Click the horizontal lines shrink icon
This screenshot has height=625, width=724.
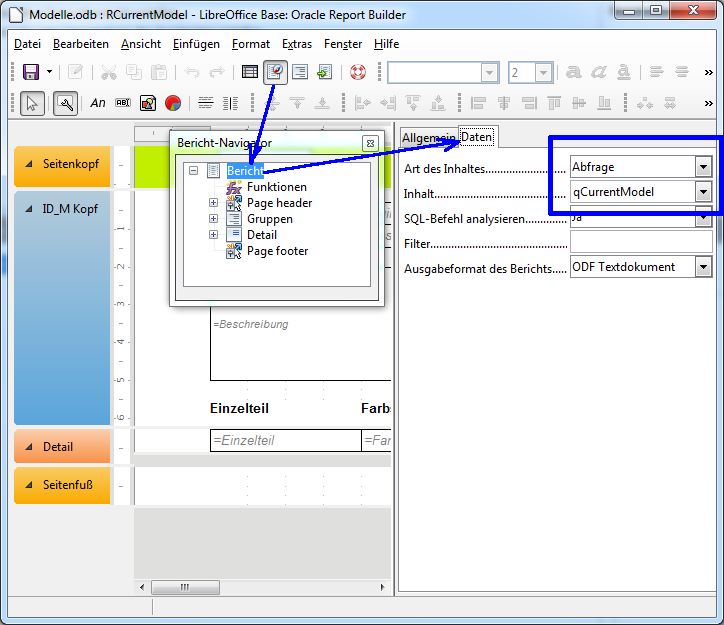pyautogui.click(x=205, y=103)
